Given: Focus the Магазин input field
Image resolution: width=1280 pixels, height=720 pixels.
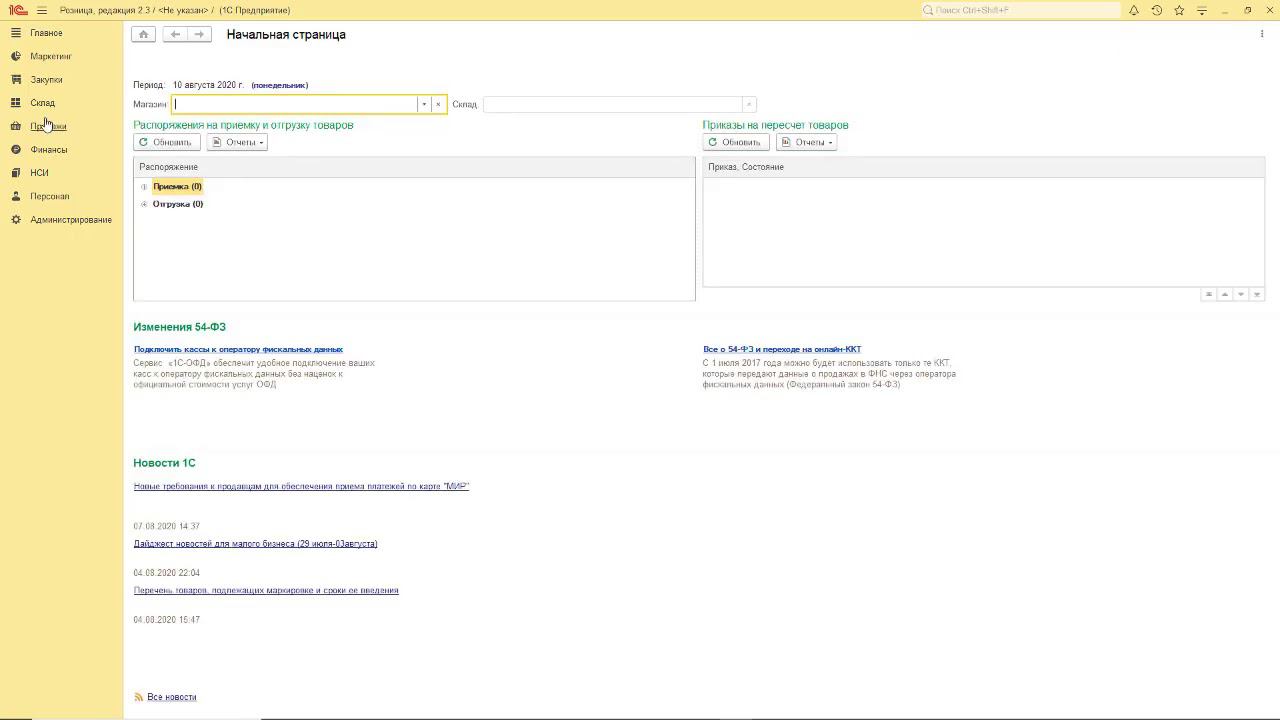Looking at the screenshot, I should coord(294,104).
